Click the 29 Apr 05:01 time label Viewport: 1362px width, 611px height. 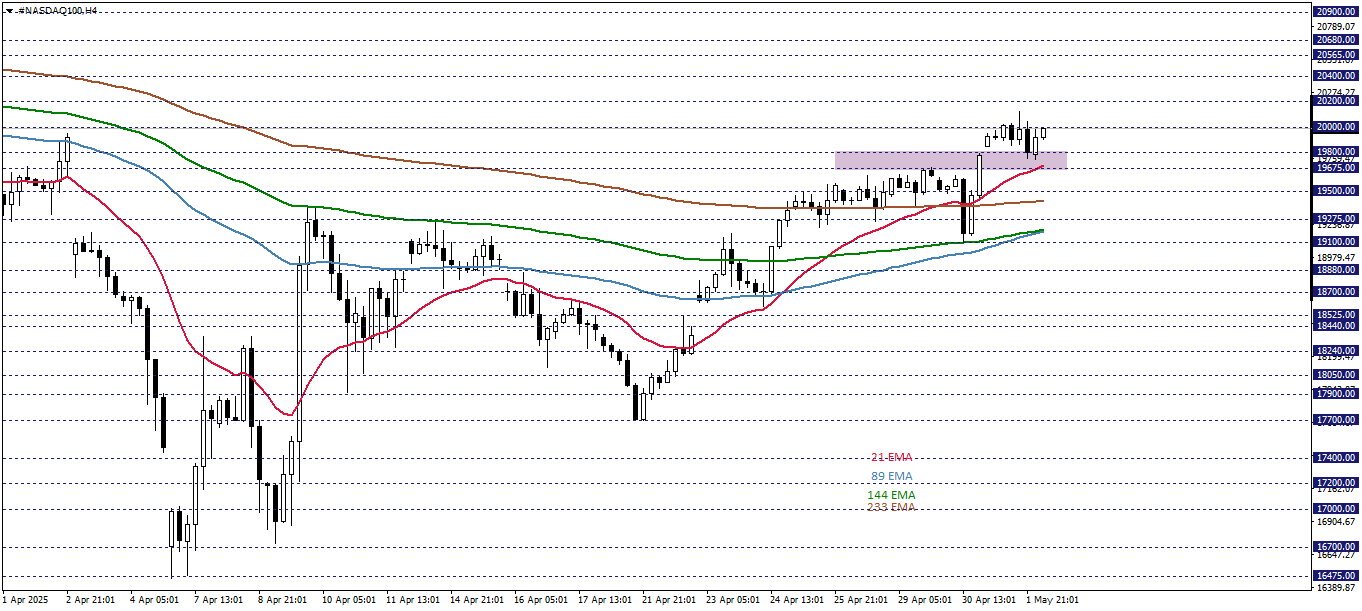click(x=925, y=600)
